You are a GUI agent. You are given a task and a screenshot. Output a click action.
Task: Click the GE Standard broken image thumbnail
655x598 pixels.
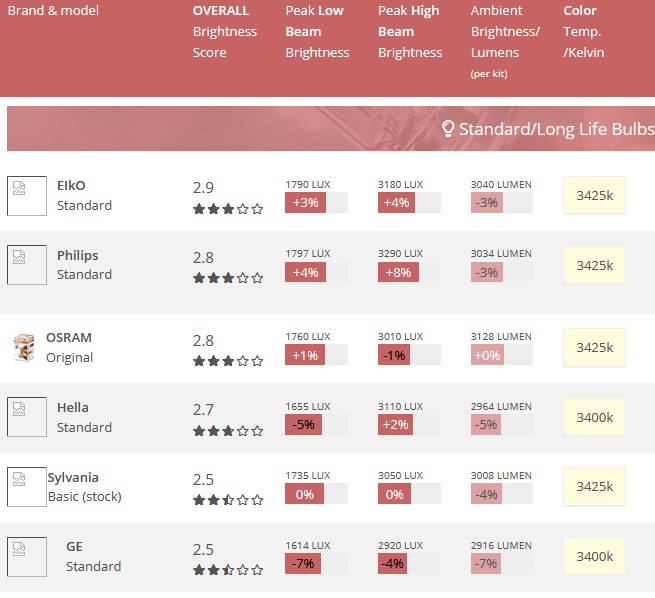click(27, 557)
